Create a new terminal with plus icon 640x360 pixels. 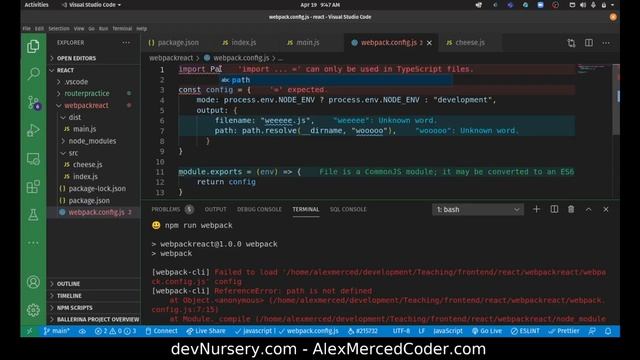536,209
